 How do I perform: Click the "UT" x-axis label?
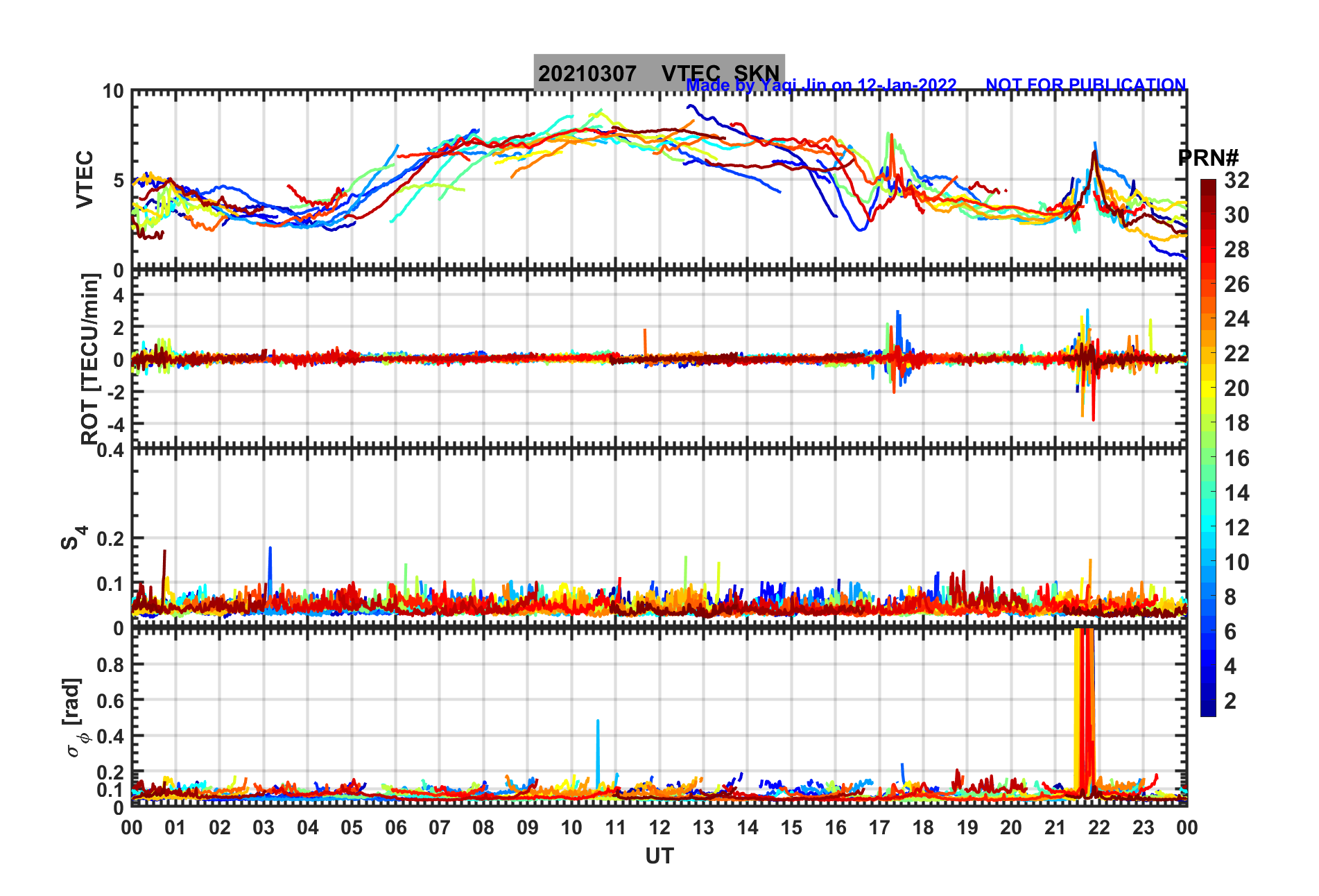[659, 856]
